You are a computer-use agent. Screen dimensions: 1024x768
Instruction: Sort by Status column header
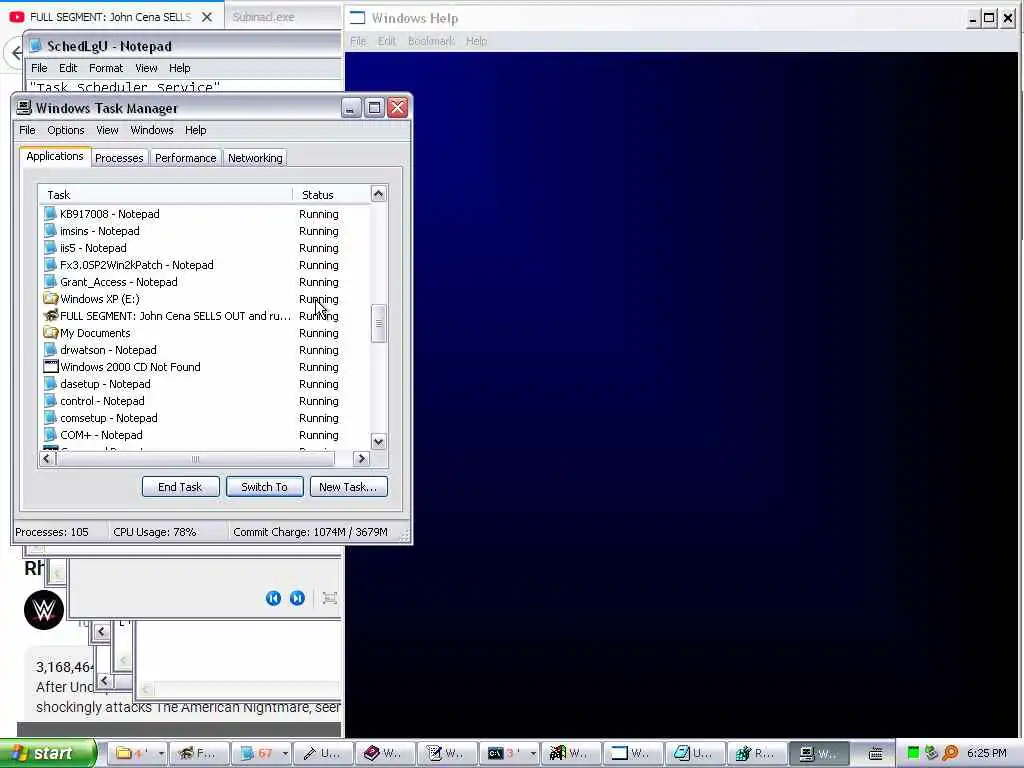coord(331,195)
